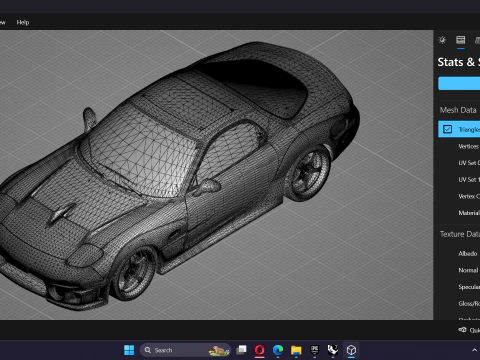The image size is (480, 360).
Task: Select the Vertex Colors mesh data row
Action: [469, 196]
